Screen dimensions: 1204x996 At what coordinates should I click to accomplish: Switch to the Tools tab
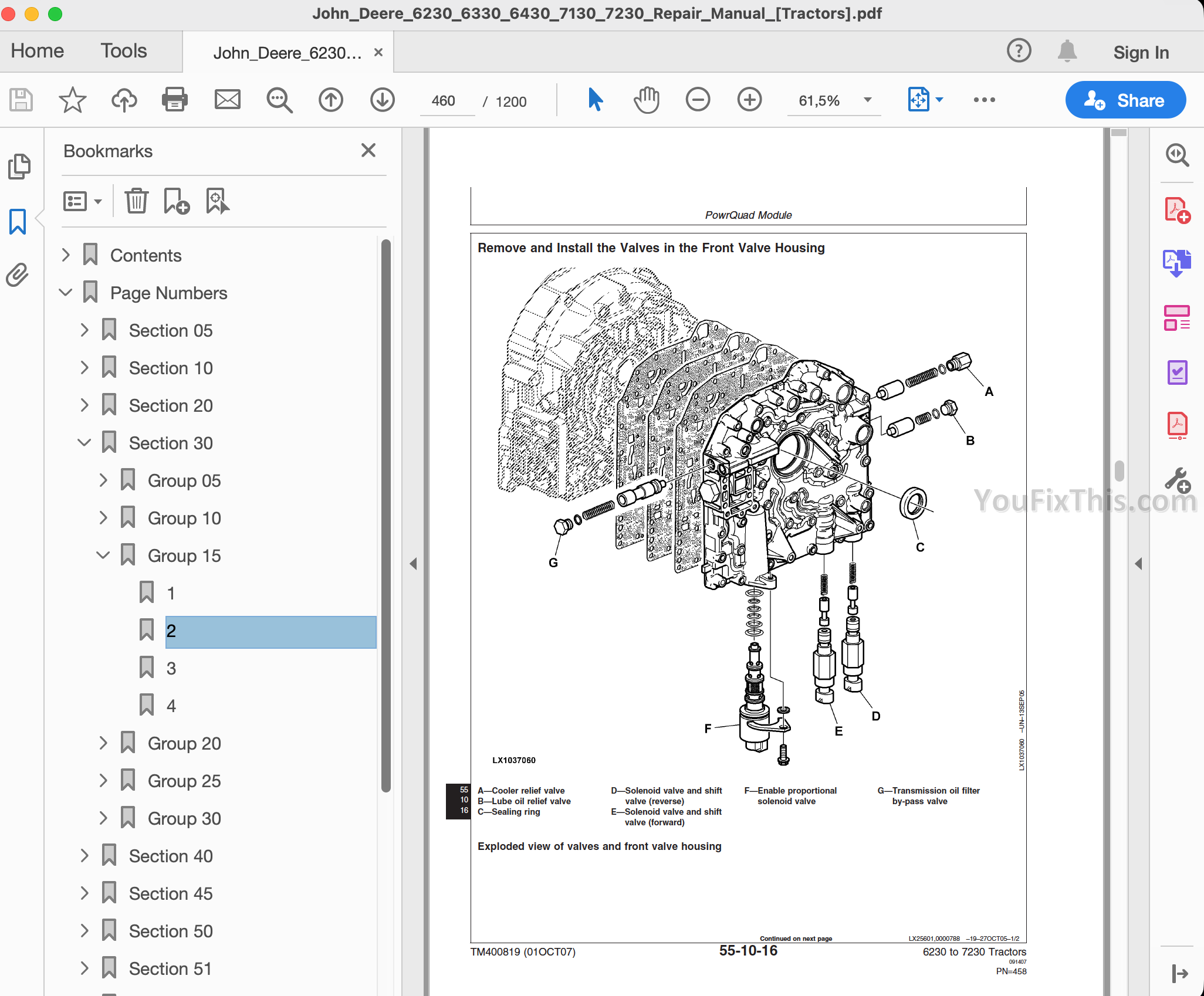click(x=123, y=51)
